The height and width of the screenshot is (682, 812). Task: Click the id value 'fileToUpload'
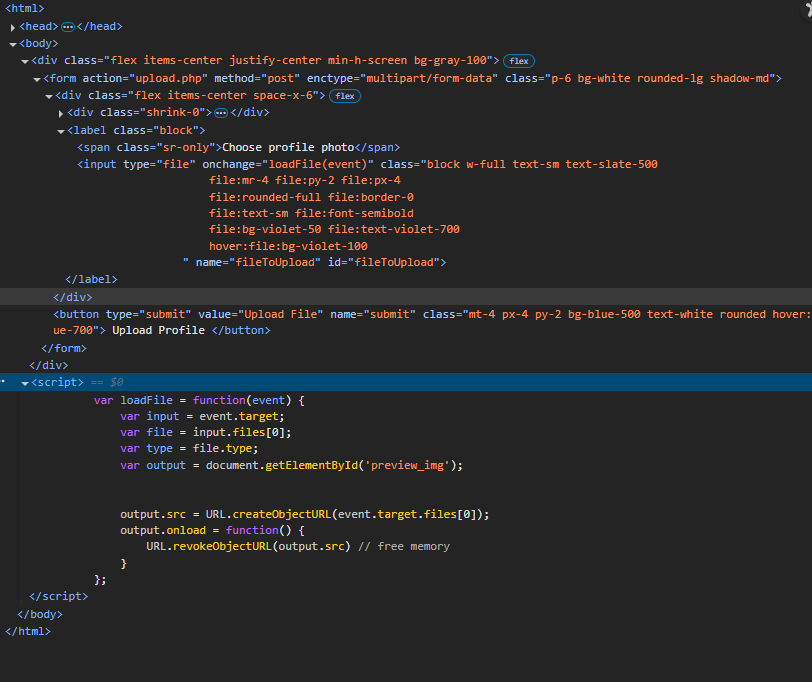click(394, 263)
